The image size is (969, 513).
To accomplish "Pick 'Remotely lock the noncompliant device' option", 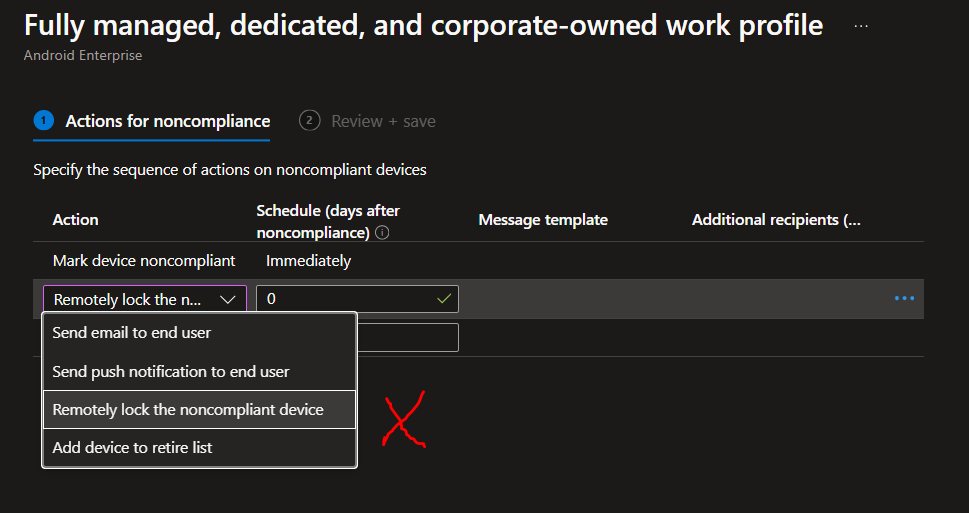I will (188, 409).
